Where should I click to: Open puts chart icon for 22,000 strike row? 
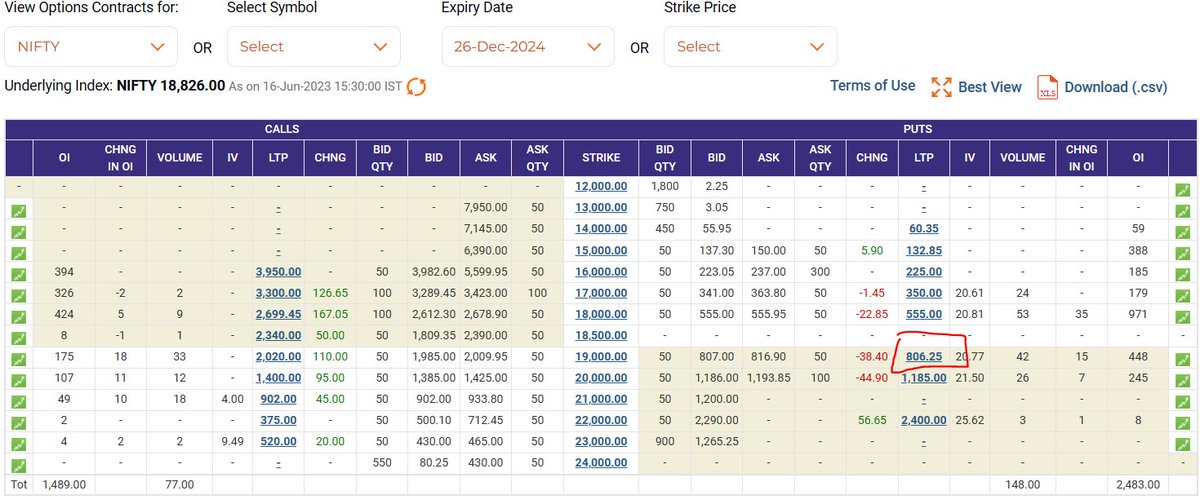(1183, 423)
